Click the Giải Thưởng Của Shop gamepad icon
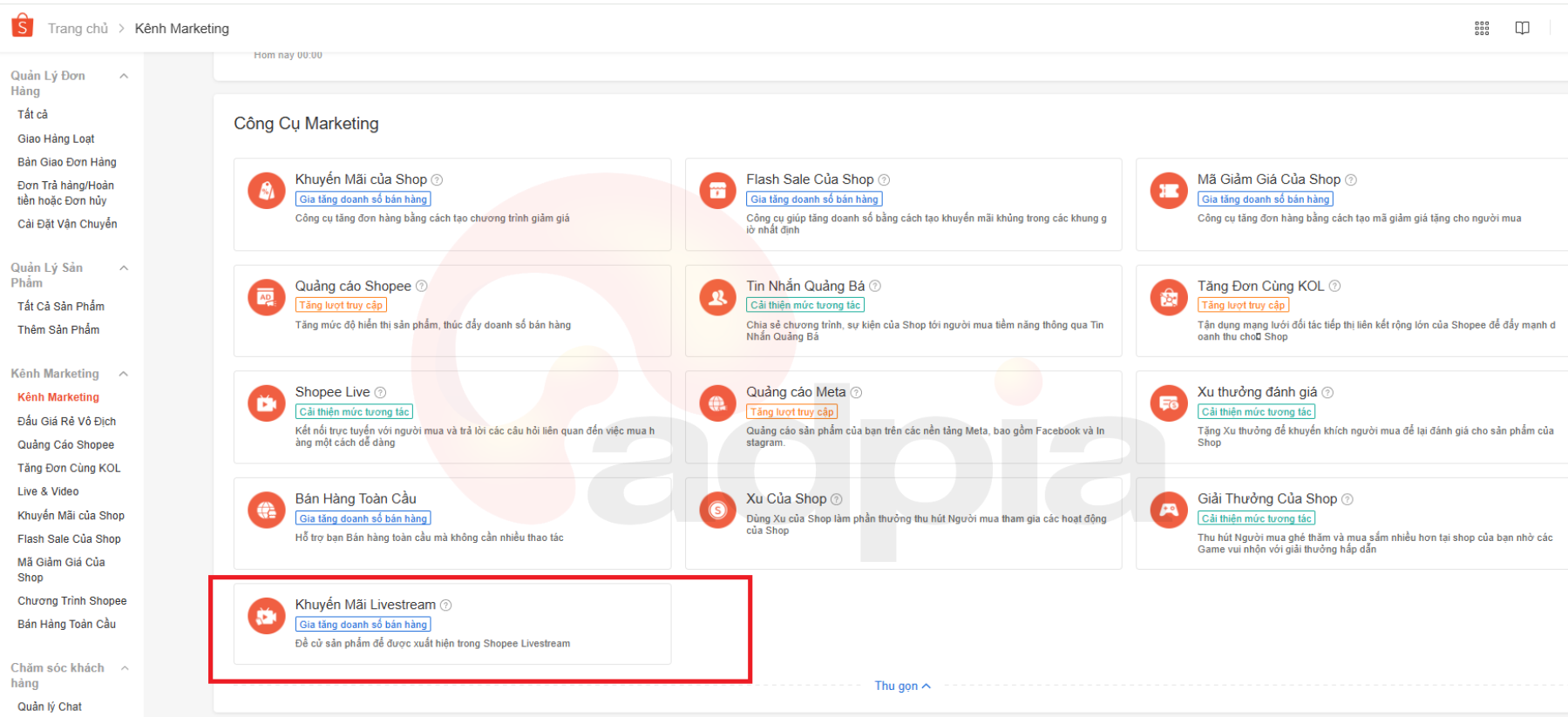The height and width of the screenshot is (717, 1568). click(x=1169, y=510)
